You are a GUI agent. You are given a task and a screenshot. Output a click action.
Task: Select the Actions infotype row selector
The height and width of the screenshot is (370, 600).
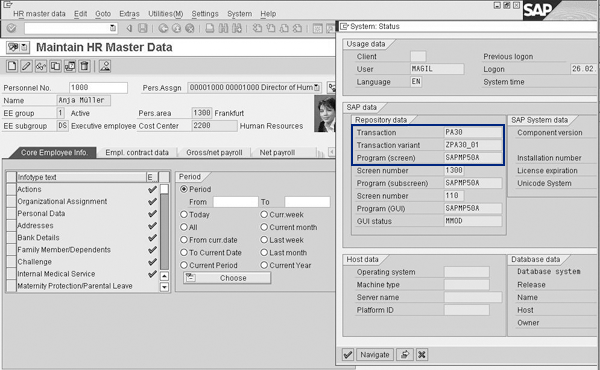(11, 189)
